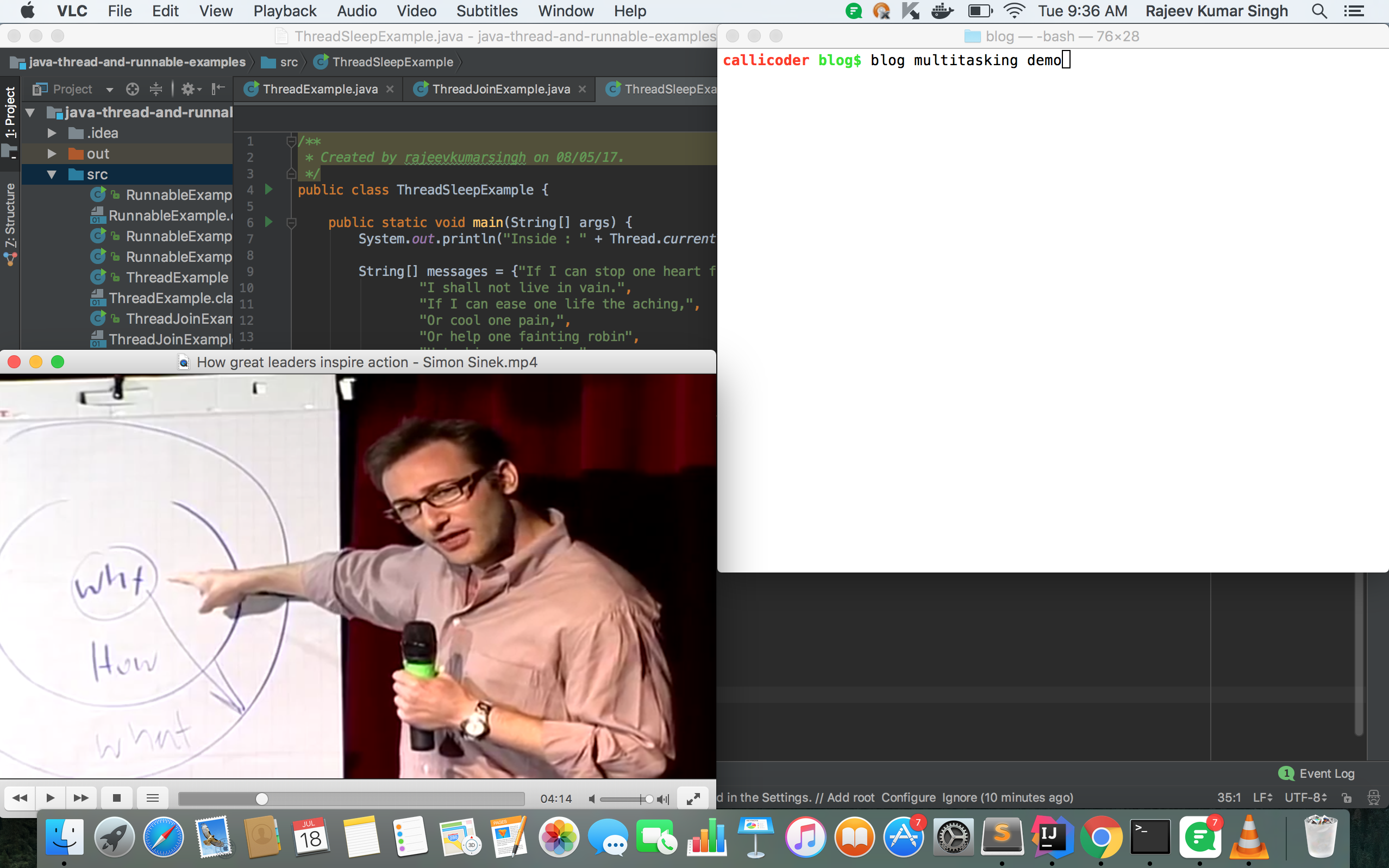Viewport: 1389px width, 868px height.
Task: Open the Project view dropdown
Action: pos(109,90)
